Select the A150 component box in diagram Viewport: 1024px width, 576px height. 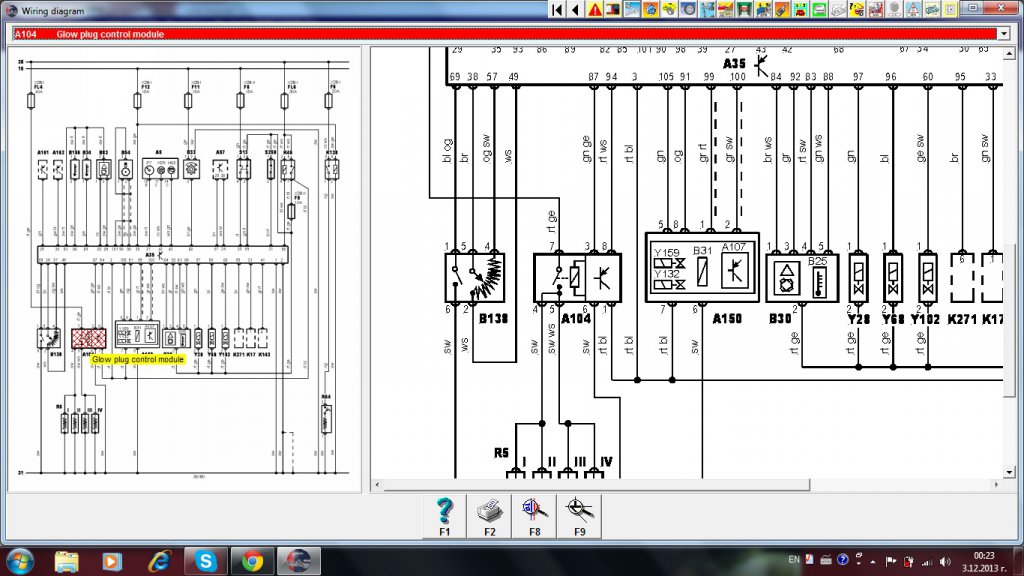tap(701, 268)
